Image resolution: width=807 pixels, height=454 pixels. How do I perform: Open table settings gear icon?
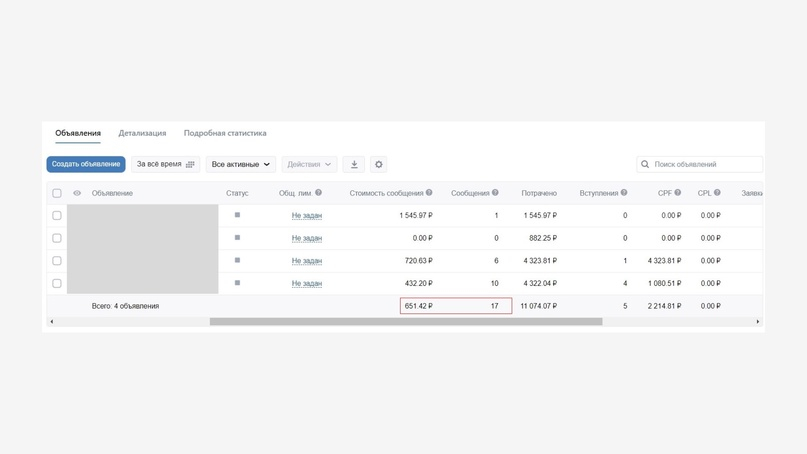point(379,164)
